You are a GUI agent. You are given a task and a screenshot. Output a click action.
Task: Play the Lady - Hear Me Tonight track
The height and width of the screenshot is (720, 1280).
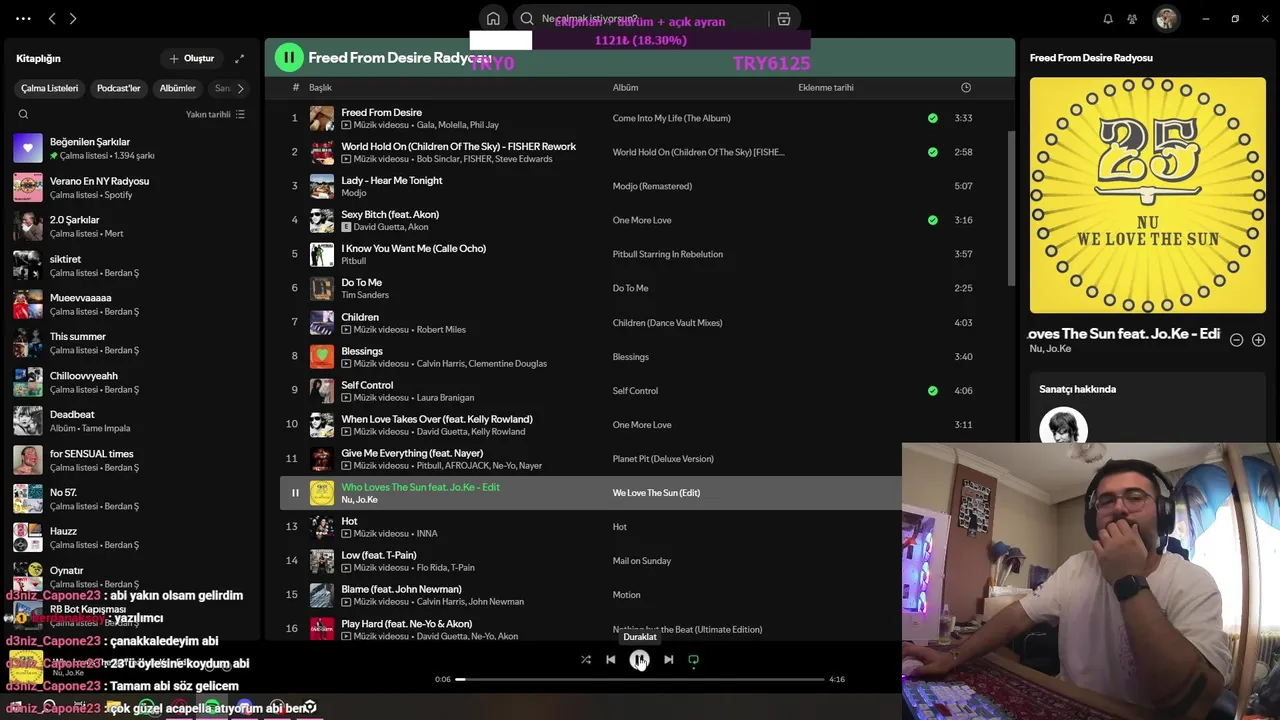pyautogui.click(x=640, y=186)
